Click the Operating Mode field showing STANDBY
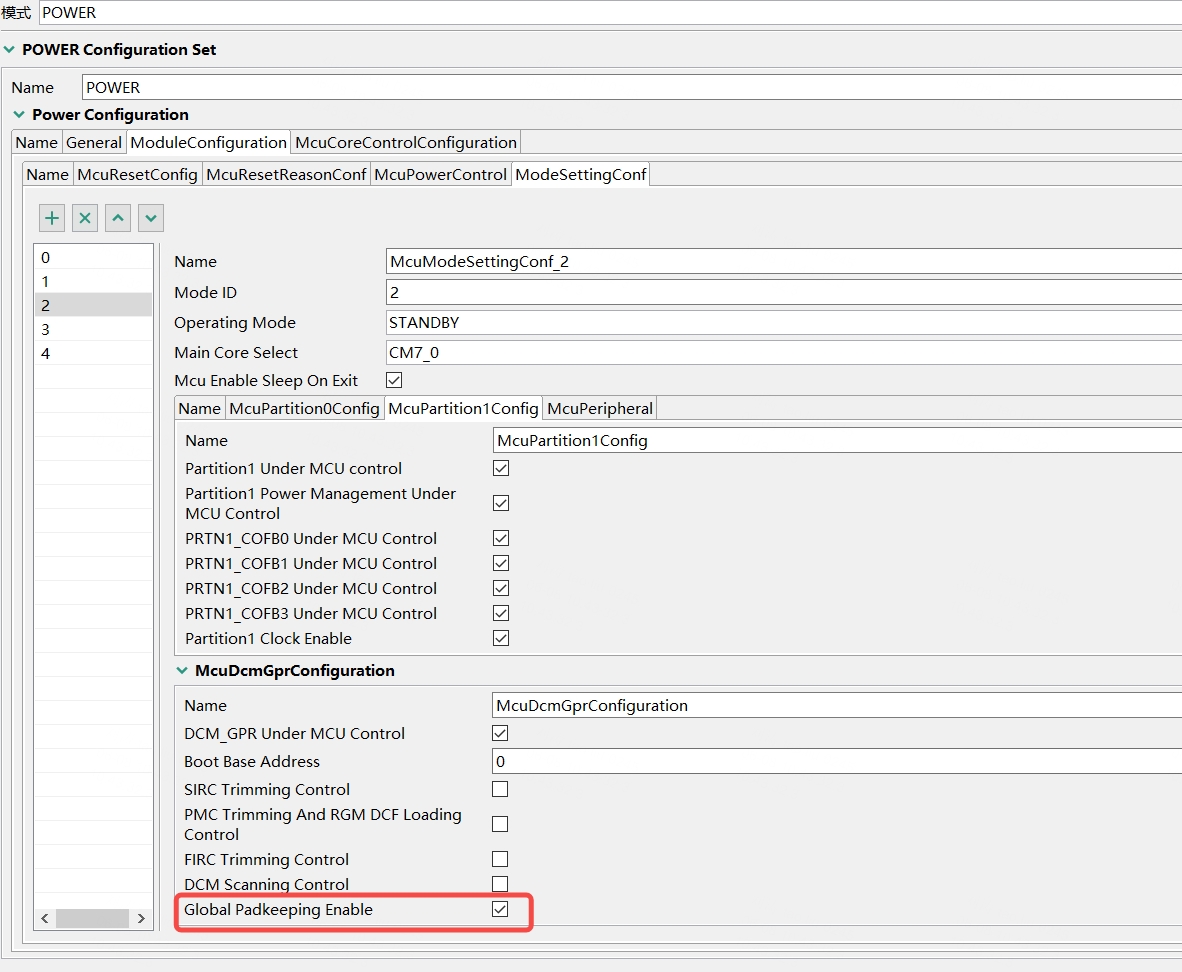 [600, 322]
